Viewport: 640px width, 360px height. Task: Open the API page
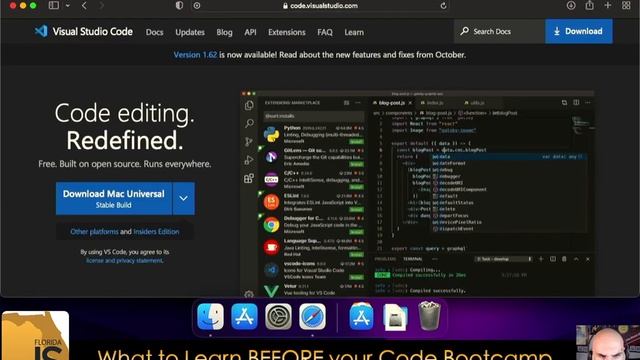coord(250,32)
